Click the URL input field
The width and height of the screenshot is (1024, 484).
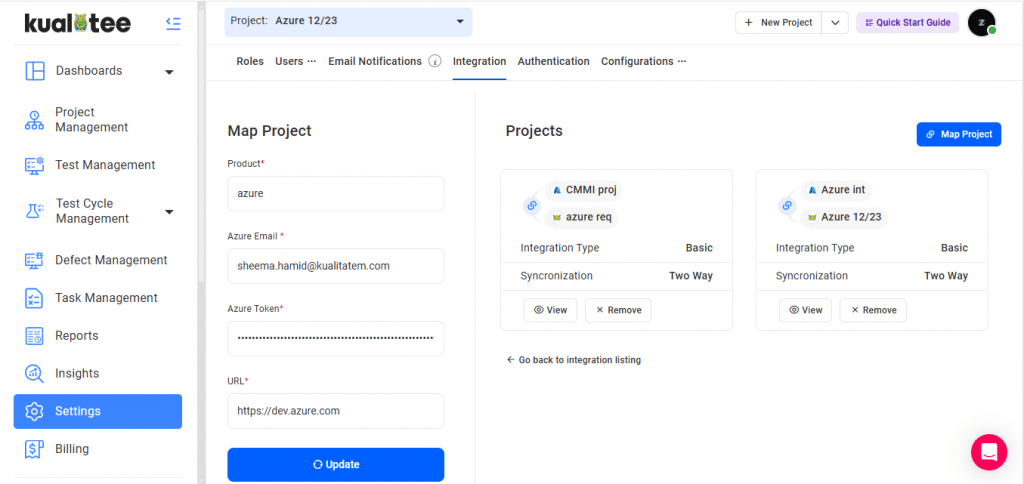(x=336, y=411)
